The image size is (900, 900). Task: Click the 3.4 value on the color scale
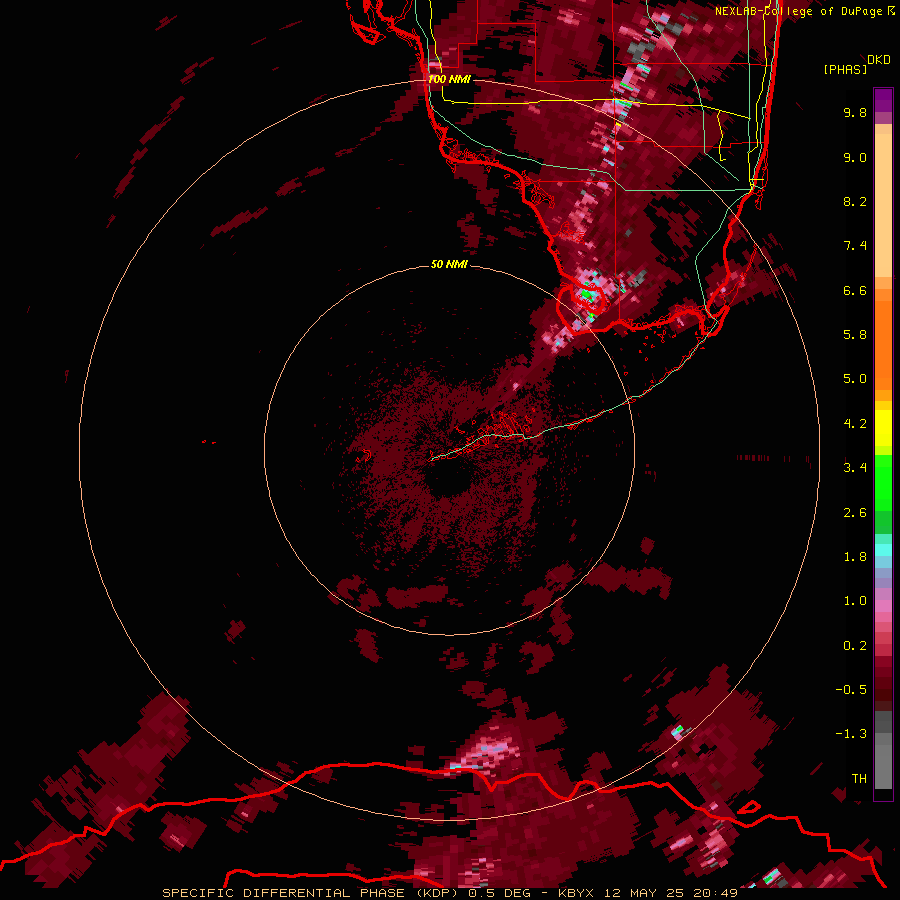tap(855, 468)
